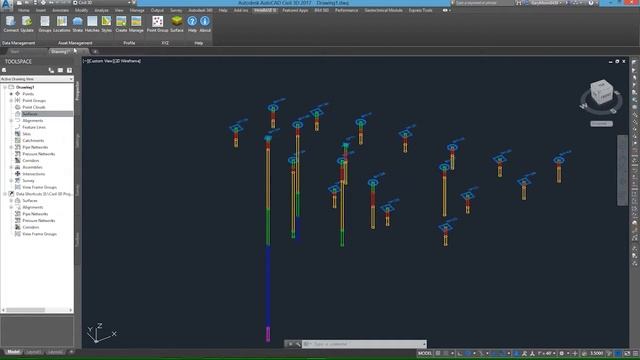Select the Point Clouds tree item
Image resolution: width=640 pixels, height=360 pixels.
click(34, 107)
